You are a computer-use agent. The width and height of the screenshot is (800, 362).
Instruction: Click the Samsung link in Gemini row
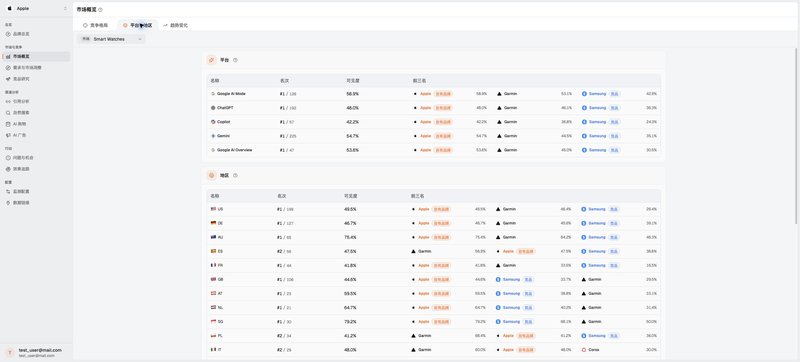coord(597,136)
